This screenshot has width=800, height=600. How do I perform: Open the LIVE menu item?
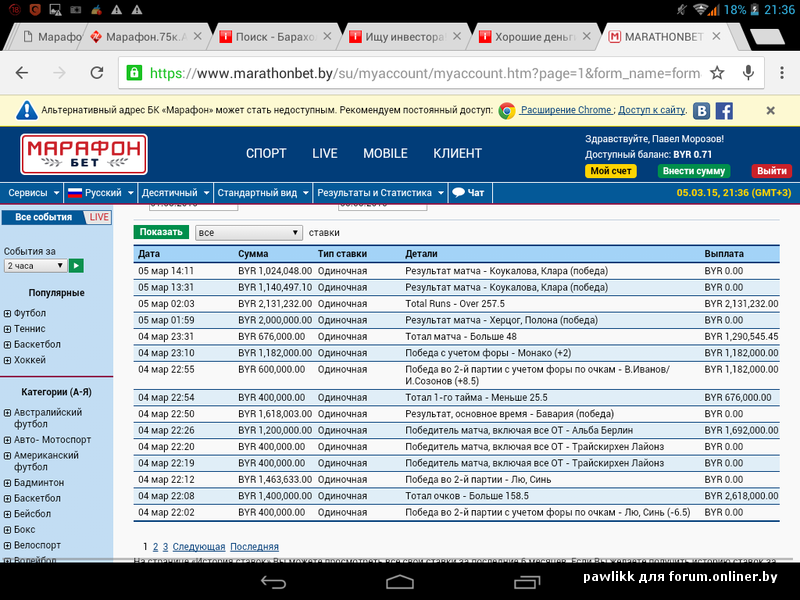coord(324,154)
